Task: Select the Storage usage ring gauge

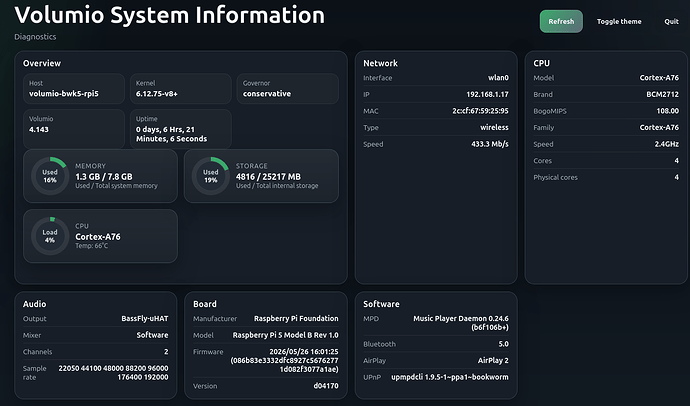Action: 210,176
